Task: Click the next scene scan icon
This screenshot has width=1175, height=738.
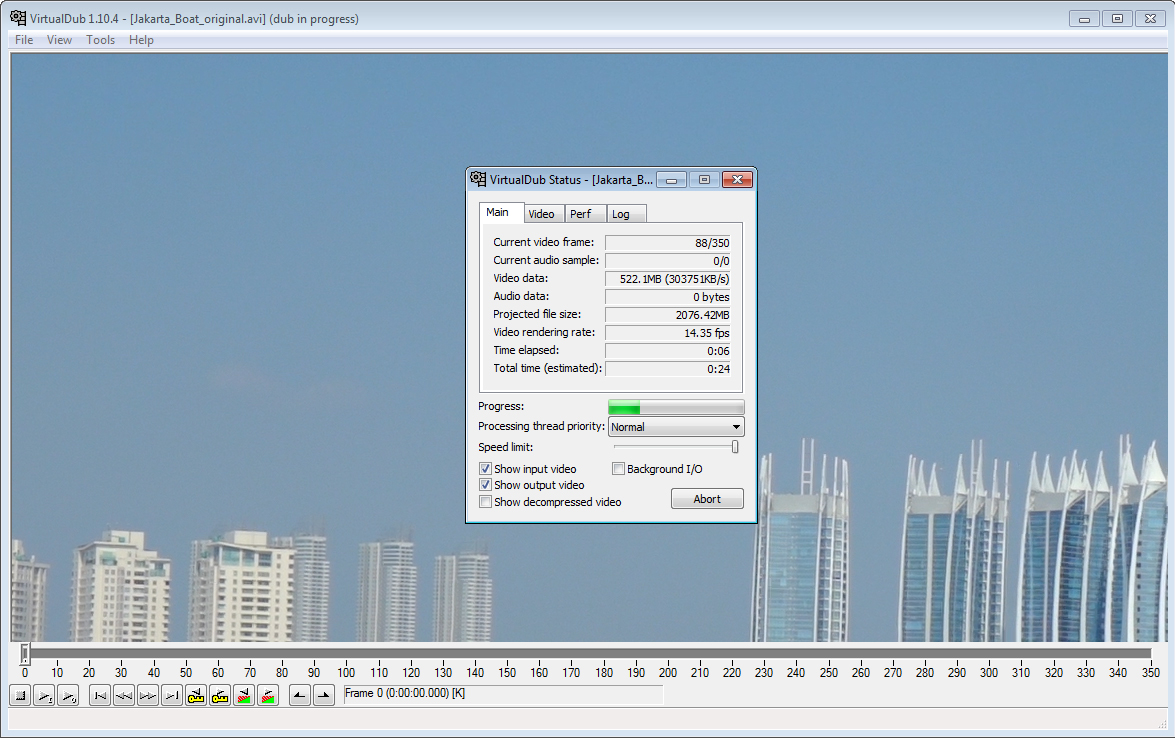Action: tap(268, 696)
